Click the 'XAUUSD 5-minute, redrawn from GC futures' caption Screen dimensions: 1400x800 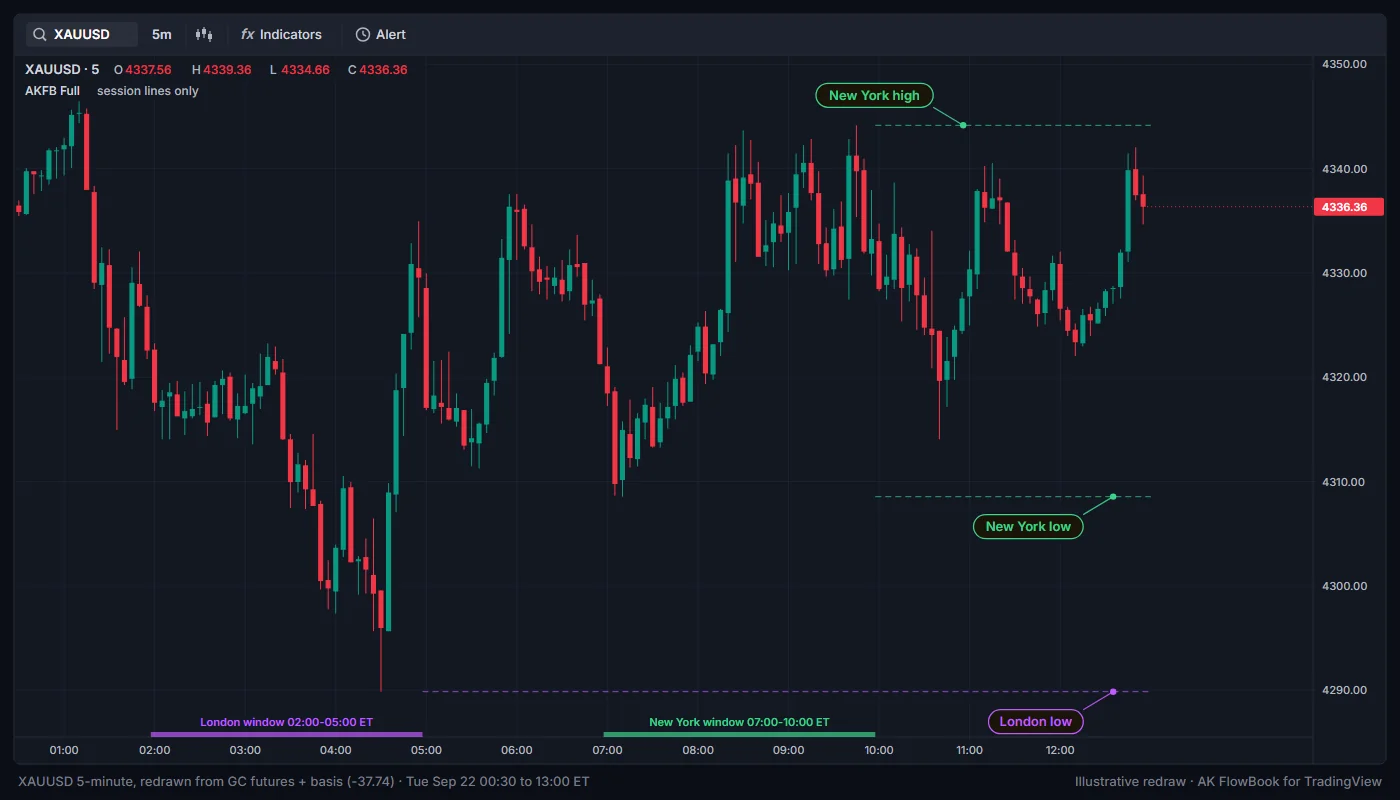pyautogui.click(x=303, y=781)
